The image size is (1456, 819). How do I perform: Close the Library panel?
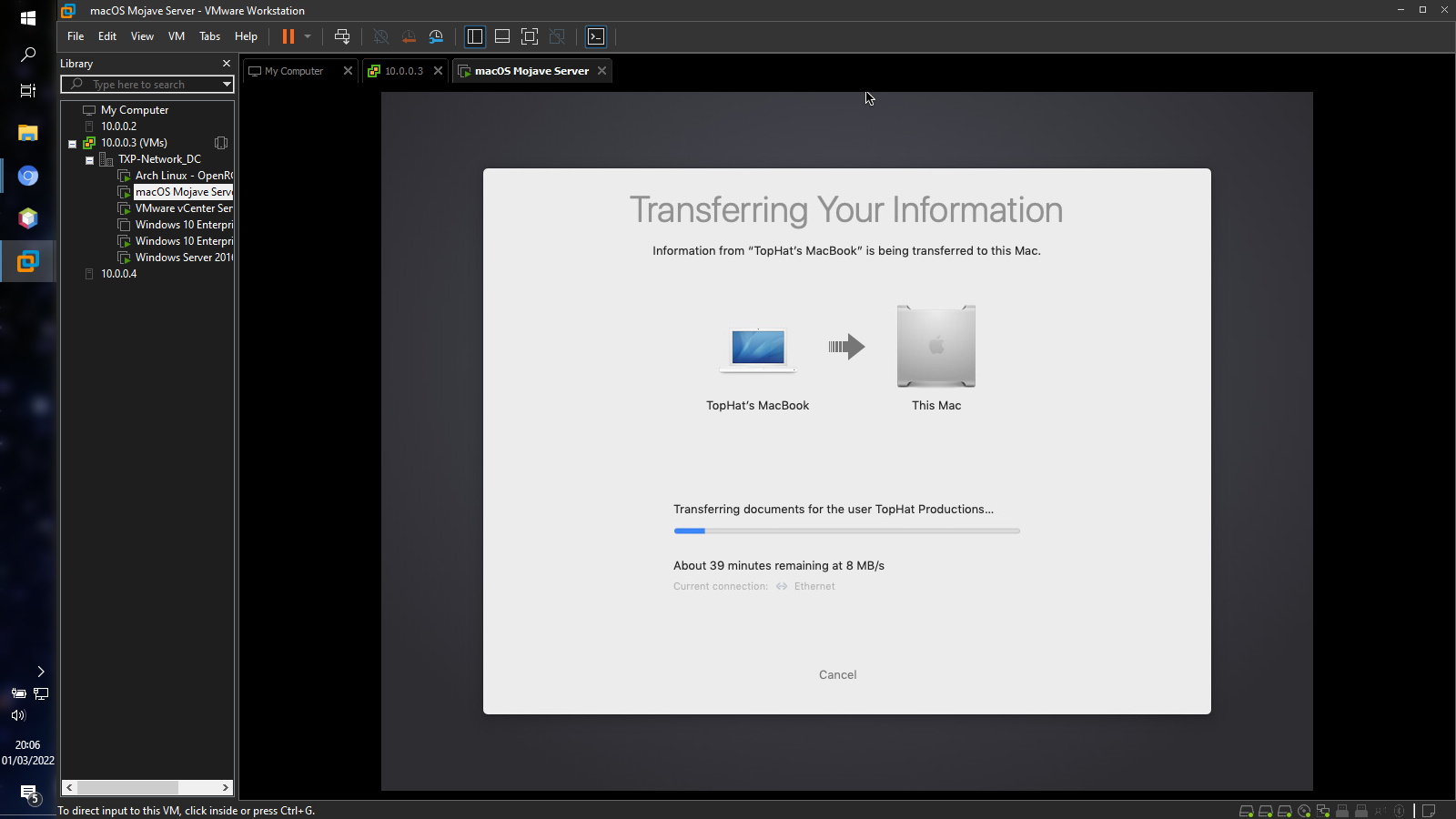tap(227, 64)
